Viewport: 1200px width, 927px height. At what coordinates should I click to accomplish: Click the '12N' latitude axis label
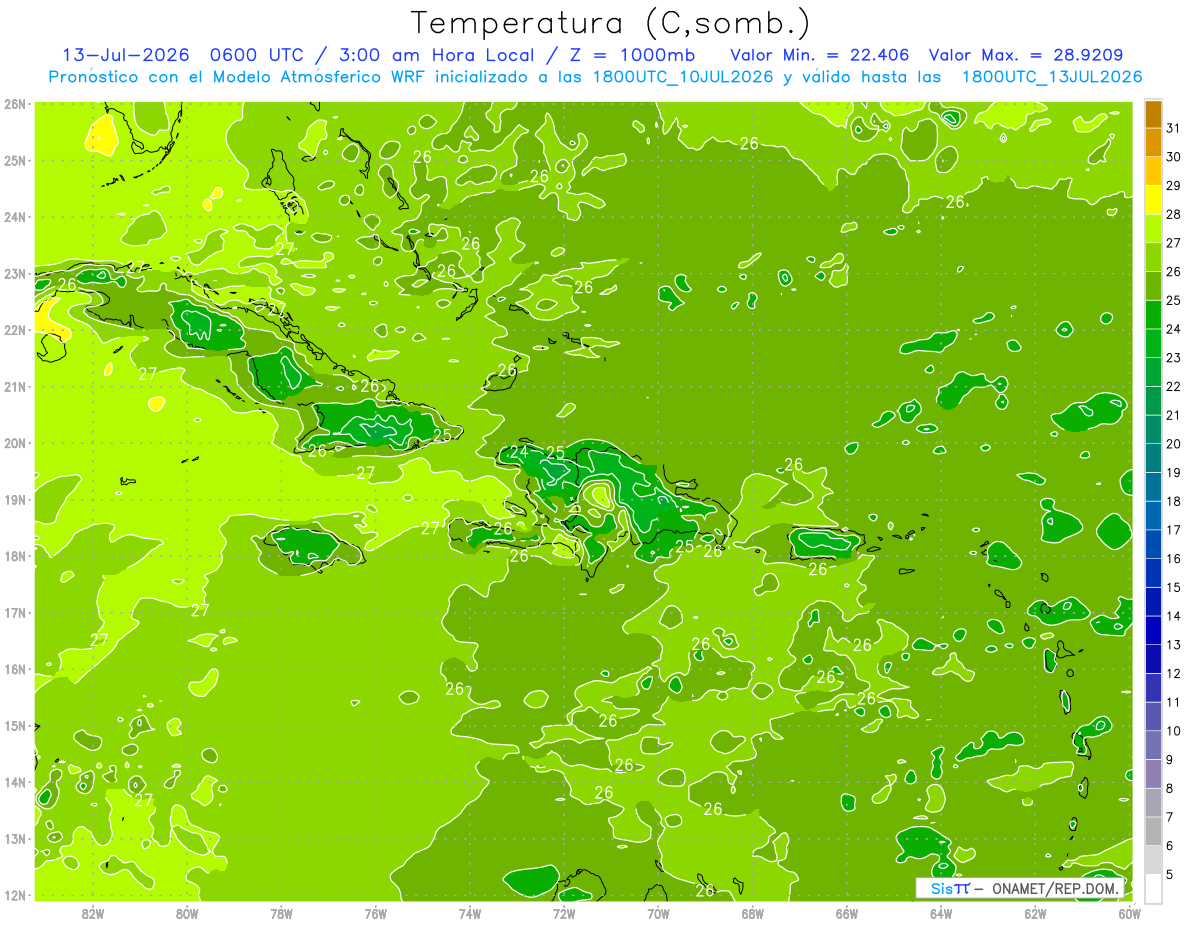click(x=15, y=895)
